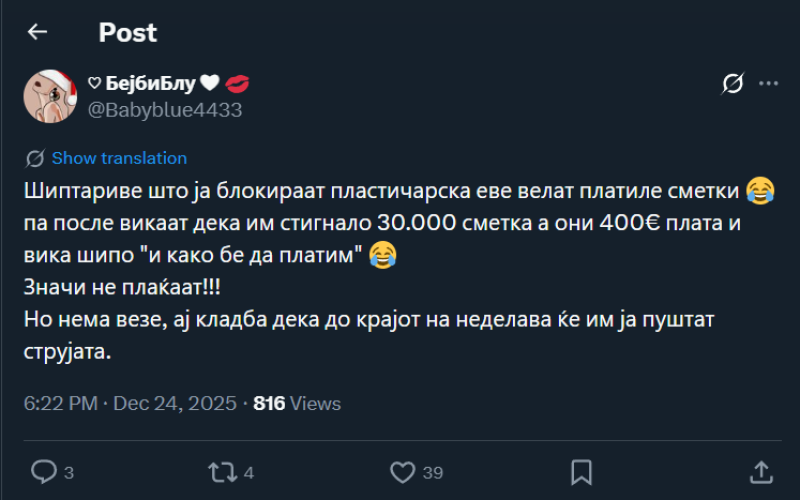Click the reply speech bubble icon

(43, 471)
